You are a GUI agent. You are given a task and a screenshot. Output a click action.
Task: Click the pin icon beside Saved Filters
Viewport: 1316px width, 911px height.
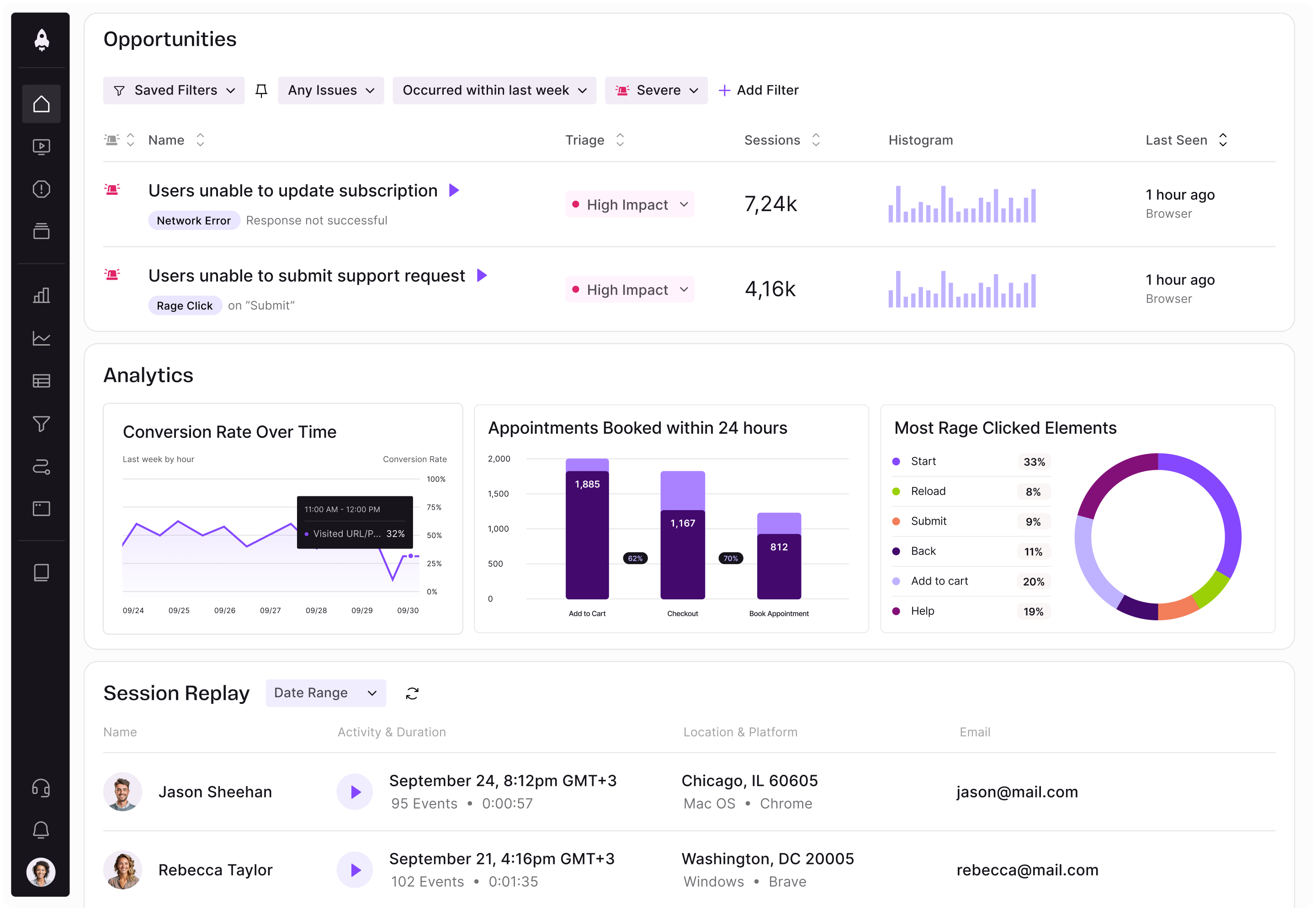pos(261,90)
